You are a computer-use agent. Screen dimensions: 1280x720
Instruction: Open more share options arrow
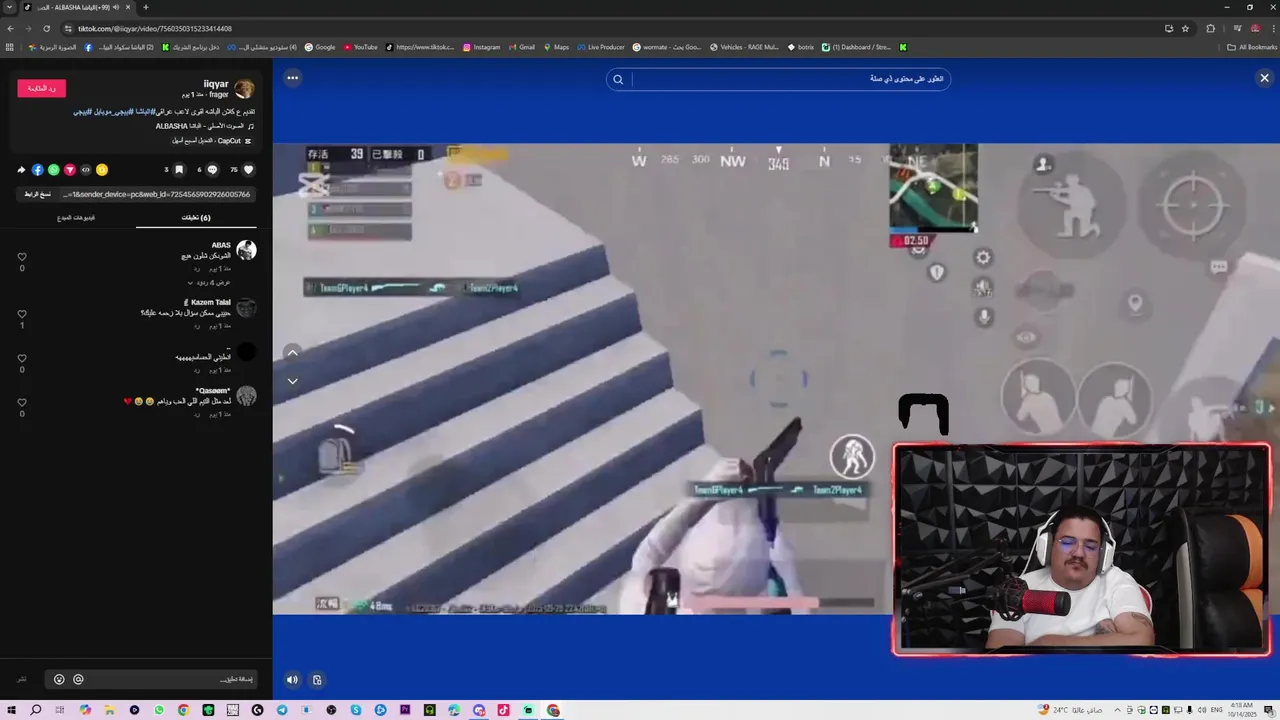click(x=21, y=170)
